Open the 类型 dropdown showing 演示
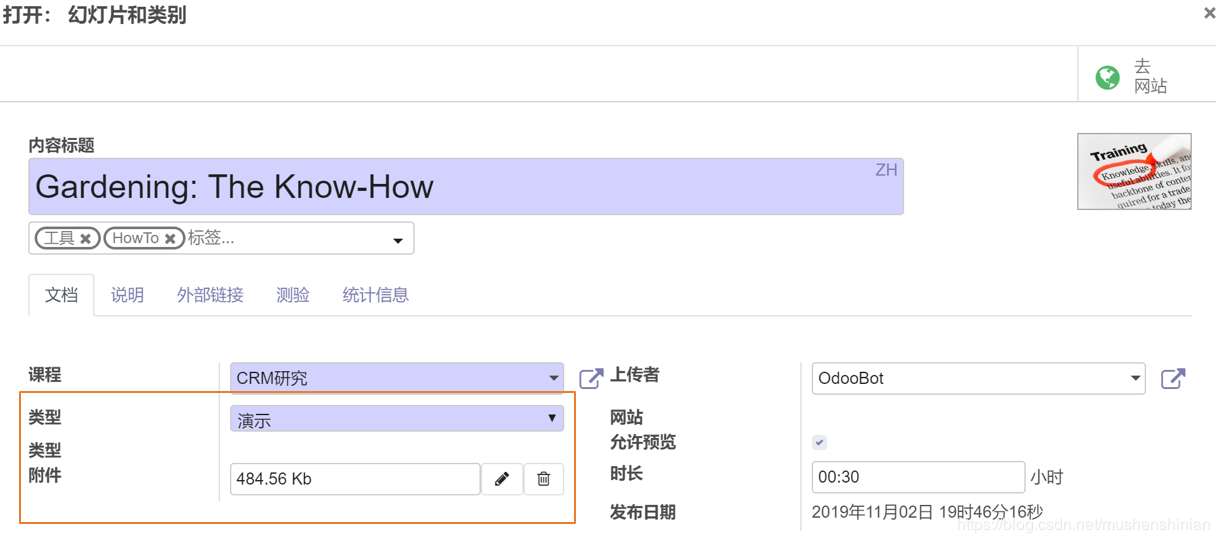Image resolution: width=1219 pixels, height=543 pixels. tap(551, 418)
